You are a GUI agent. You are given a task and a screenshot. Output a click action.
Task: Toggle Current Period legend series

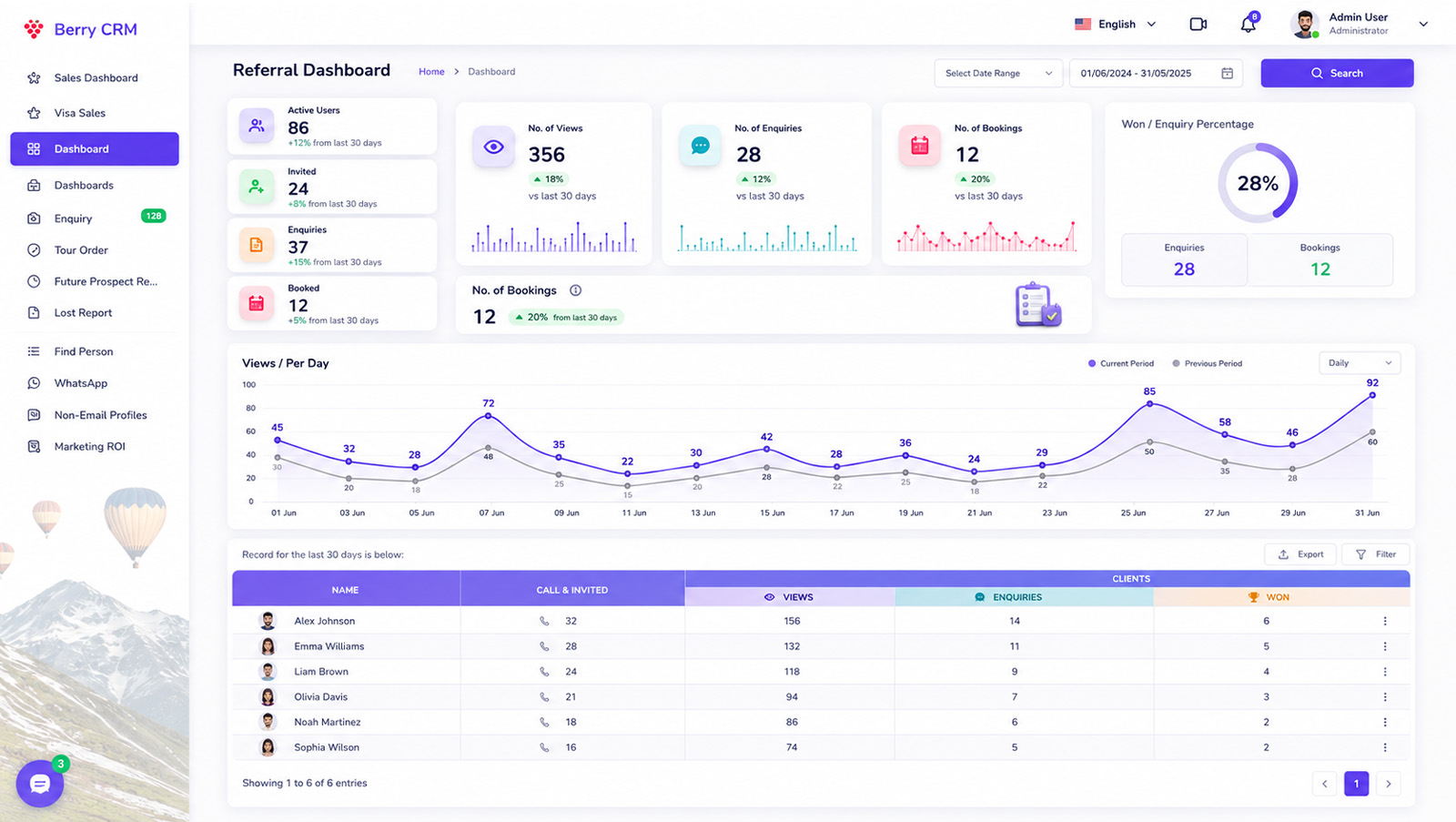(1121, 363)
